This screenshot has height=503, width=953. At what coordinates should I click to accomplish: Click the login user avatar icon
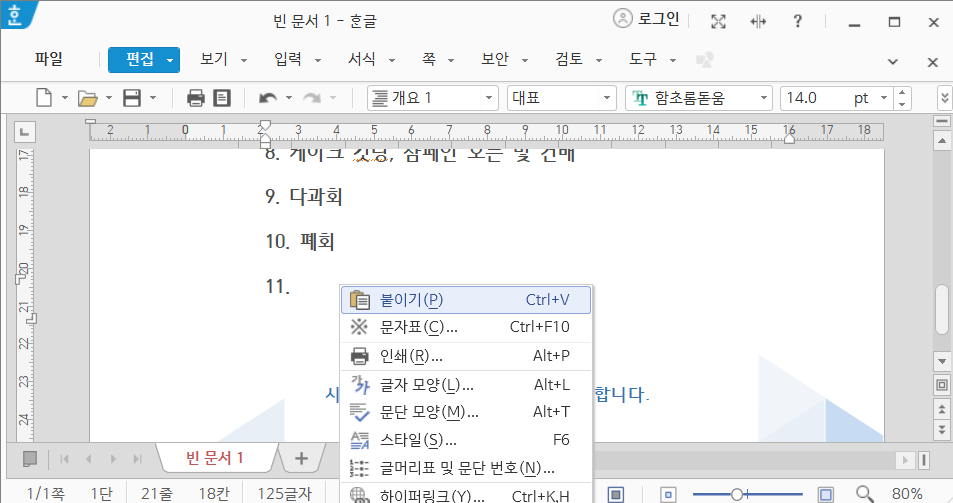tap(622, 19)
